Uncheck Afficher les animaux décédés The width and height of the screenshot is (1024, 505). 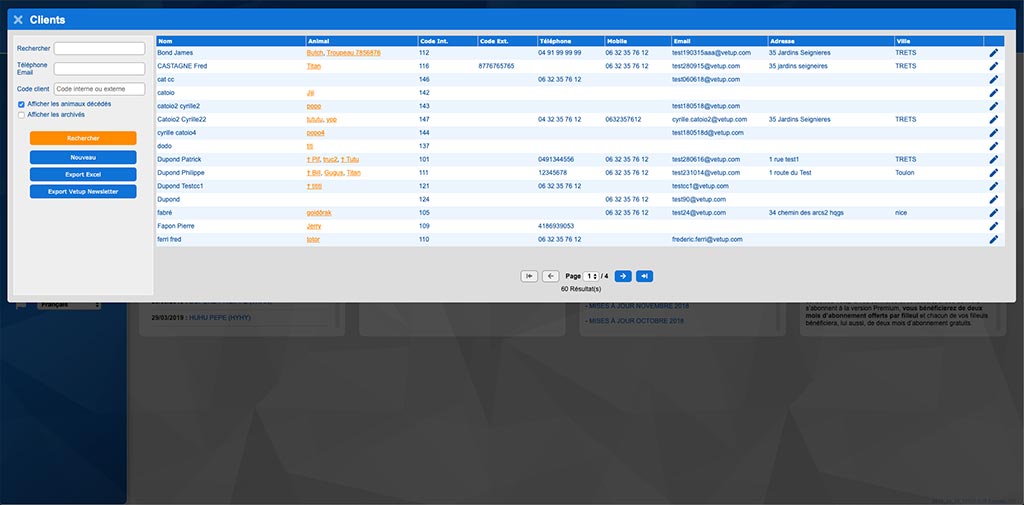22,104
